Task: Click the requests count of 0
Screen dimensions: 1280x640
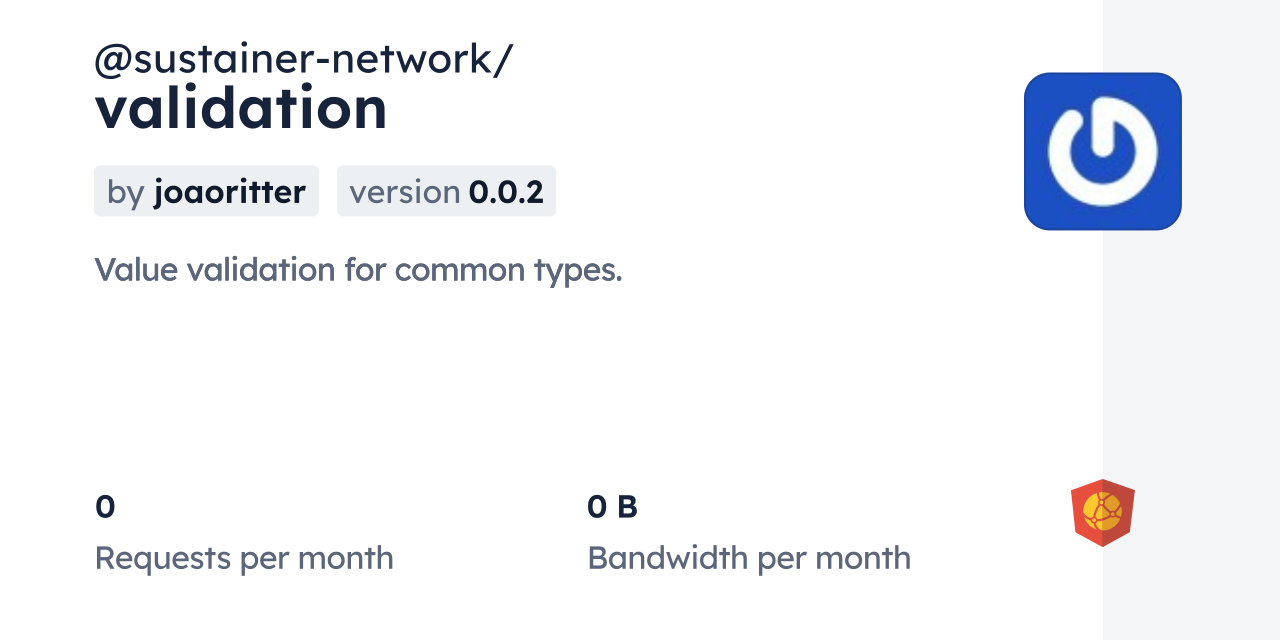Action: 105,507
